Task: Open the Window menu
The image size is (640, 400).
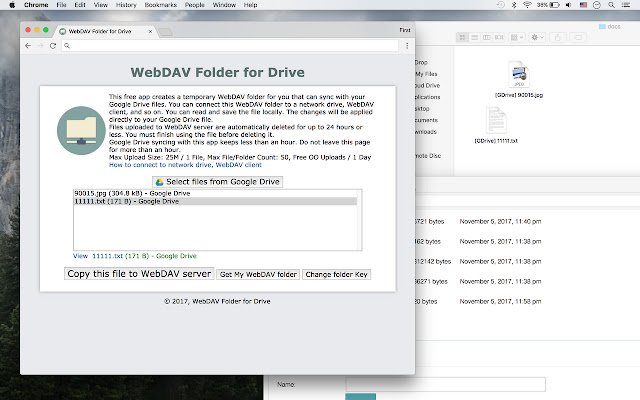Action: coord(224,5)
